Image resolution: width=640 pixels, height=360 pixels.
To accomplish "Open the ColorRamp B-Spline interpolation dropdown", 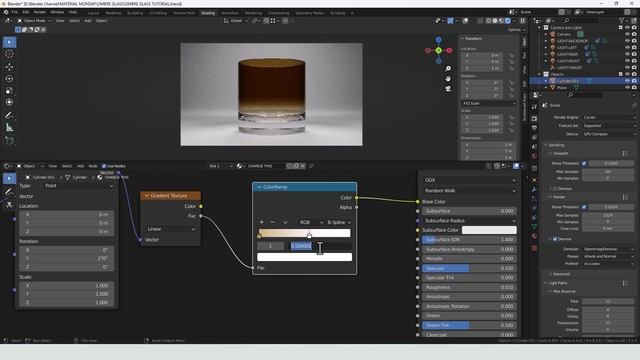I will click(x=339, y=222).
